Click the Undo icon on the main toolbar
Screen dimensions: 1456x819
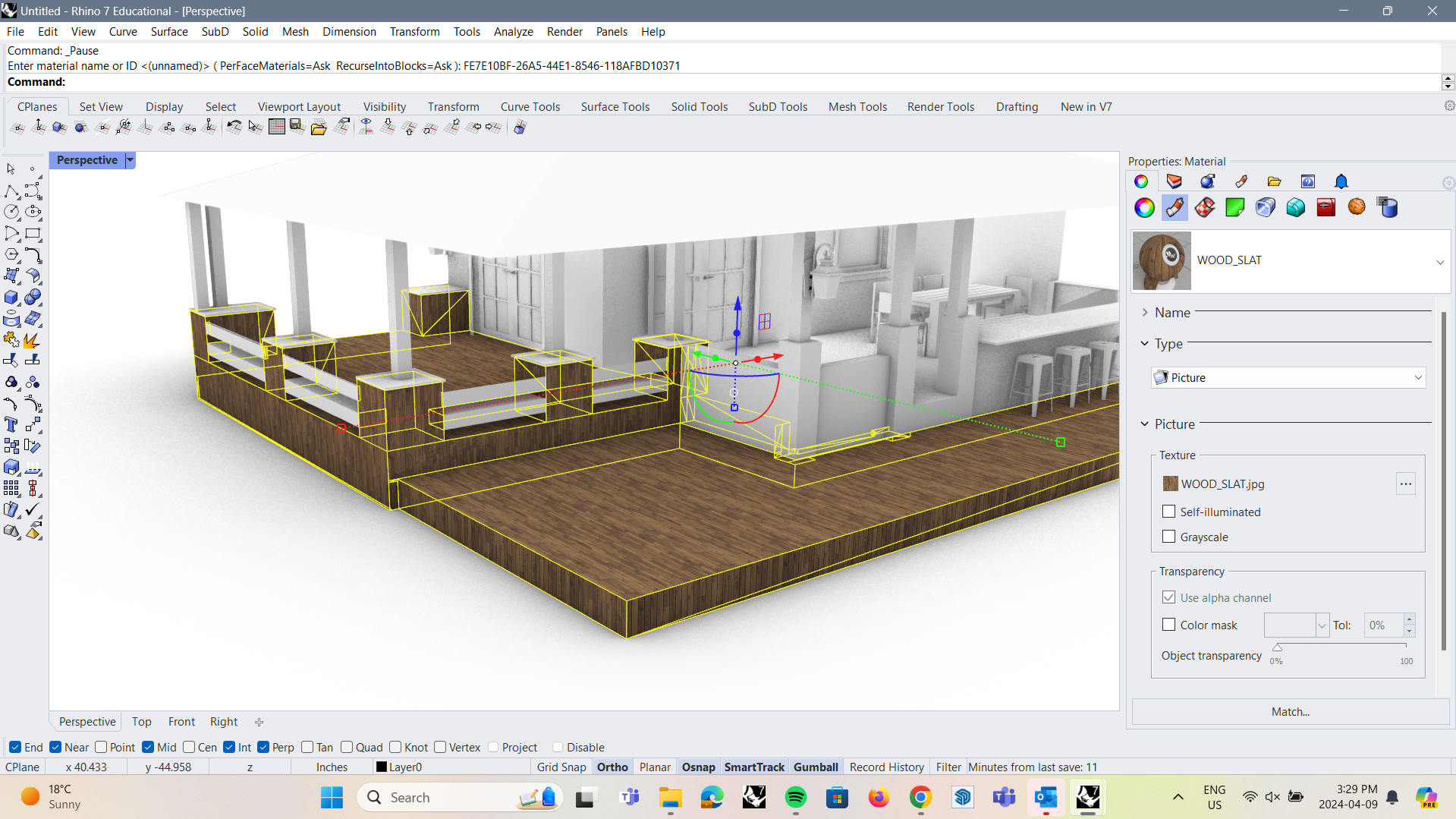point(234,127)
